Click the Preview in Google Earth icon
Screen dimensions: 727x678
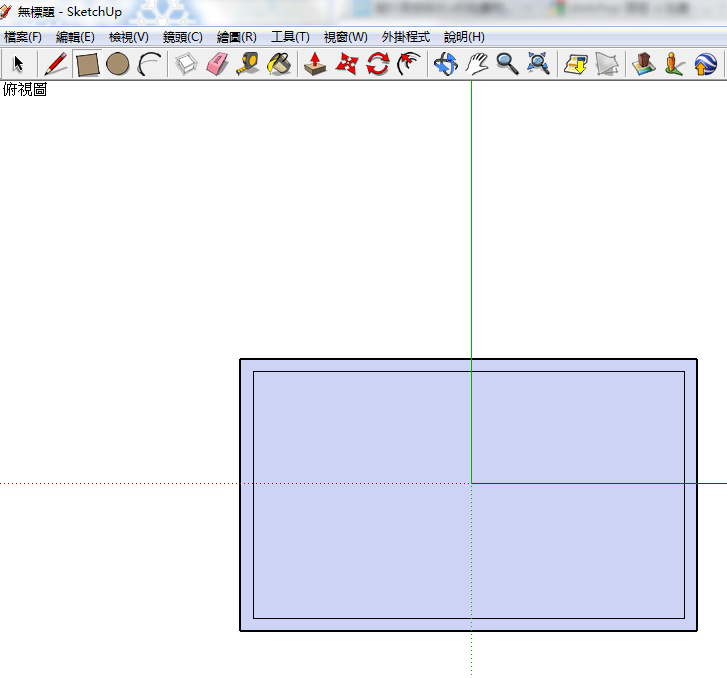pyautogui.click(x=706, y=64)
